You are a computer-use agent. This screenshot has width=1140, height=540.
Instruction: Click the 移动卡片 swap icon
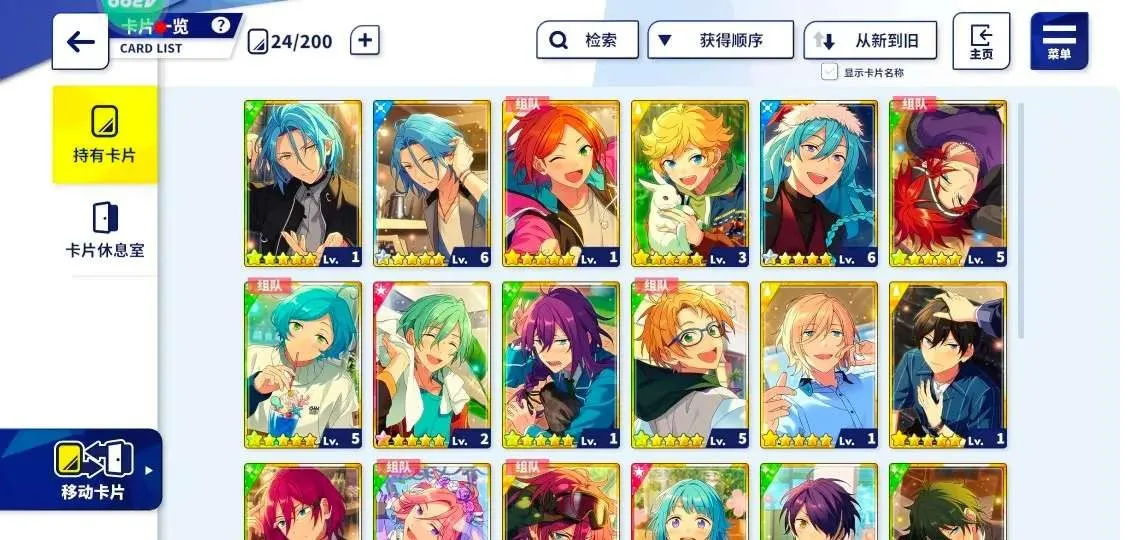point(89,460)
